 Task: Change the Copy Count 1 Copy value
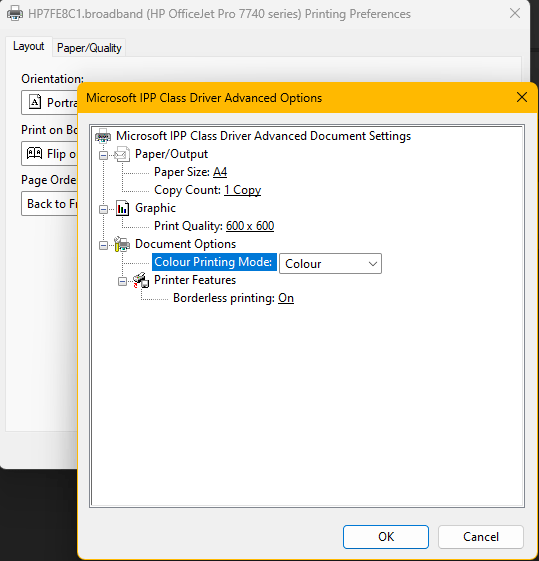[242, 190]
